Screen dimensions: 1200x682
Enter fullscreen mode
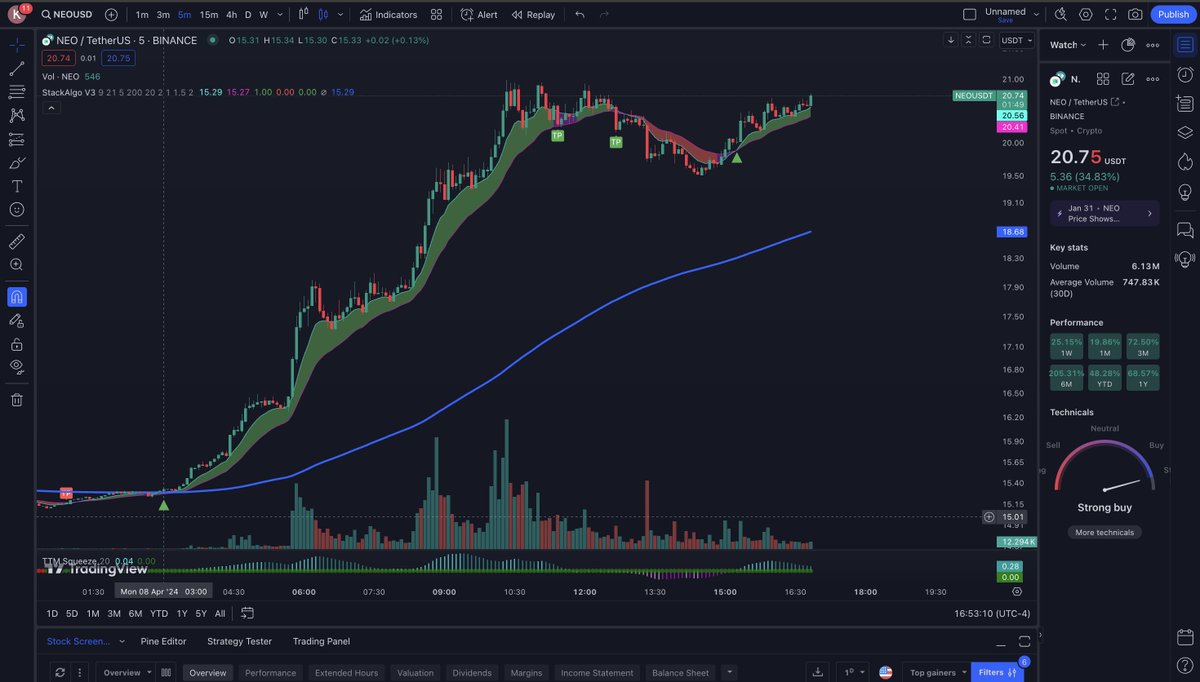tap(1110, 15)
